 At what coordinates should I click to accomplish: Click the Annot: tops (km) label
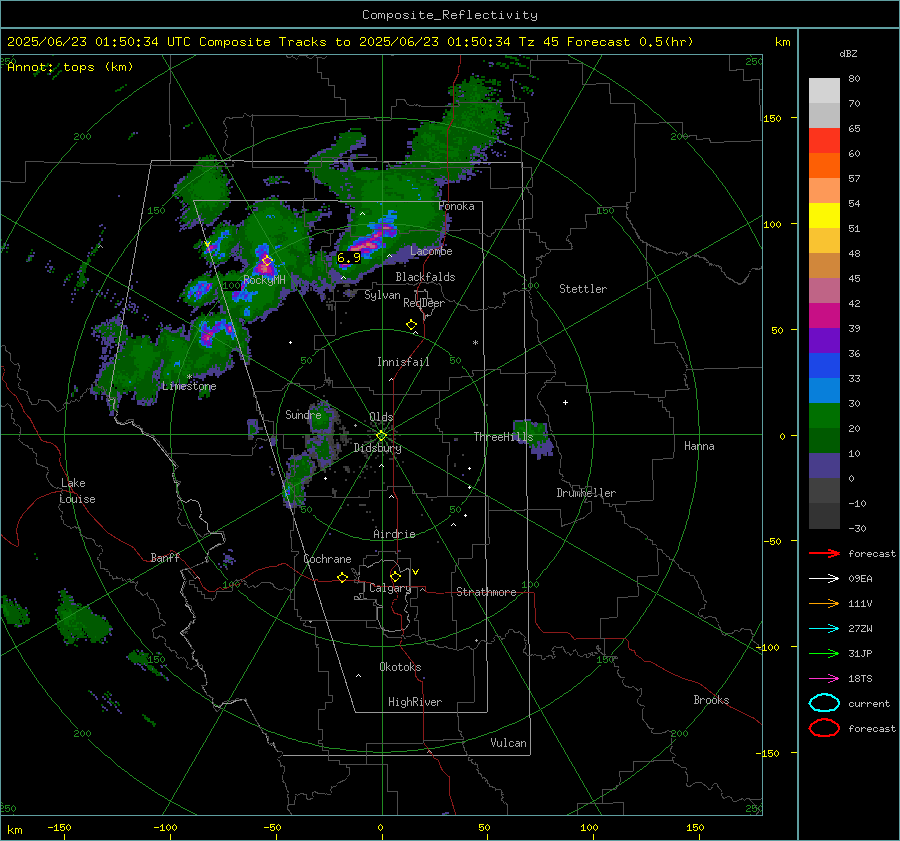pos(70,67)
